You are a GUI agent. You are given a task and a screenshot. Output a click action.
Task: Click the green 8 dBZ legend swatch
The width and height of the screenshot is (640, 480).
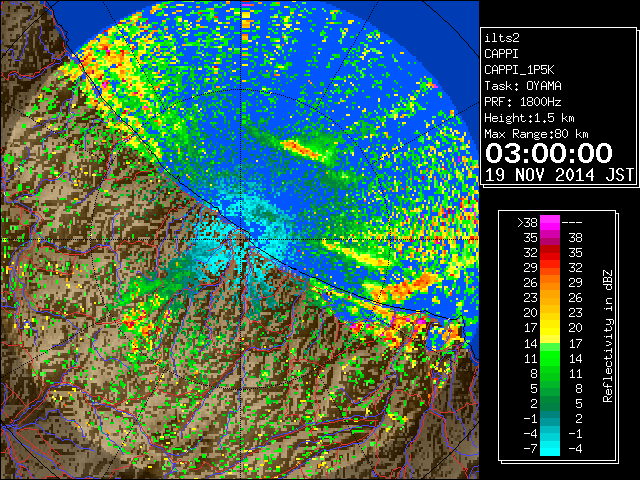point(549,373)
